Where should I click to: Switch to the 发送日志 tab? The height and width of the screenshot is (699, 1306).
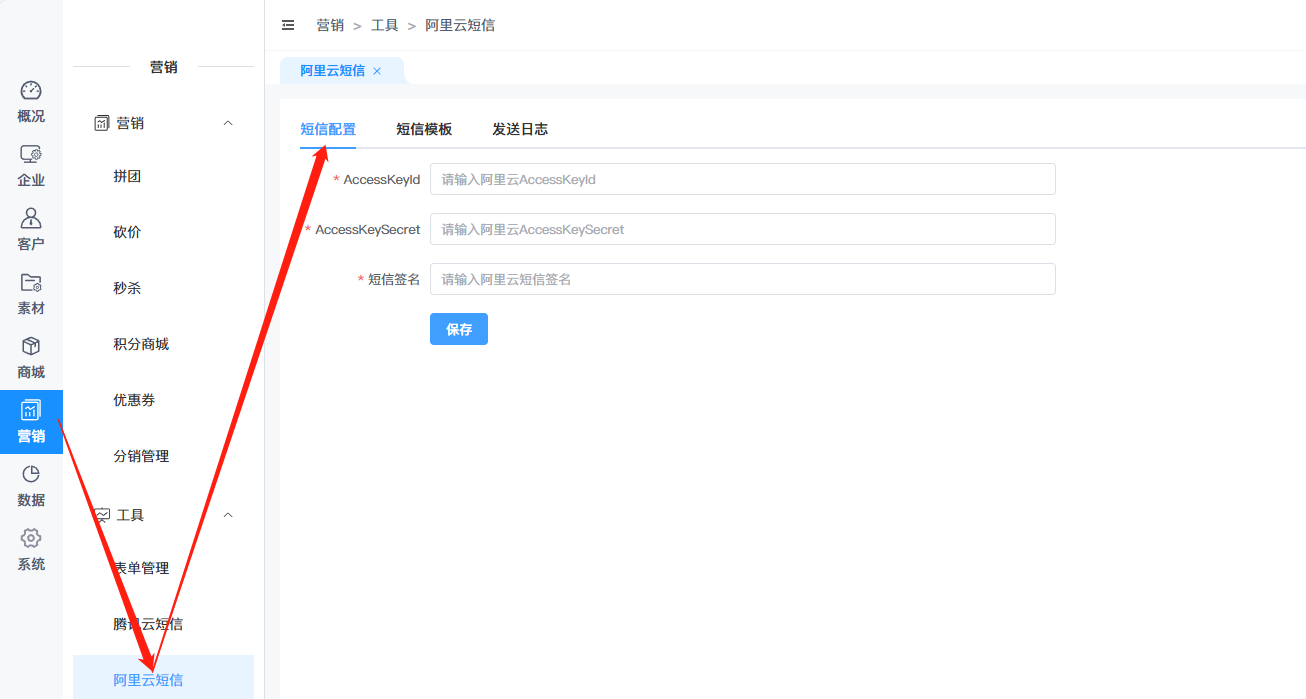coord(520,129)
